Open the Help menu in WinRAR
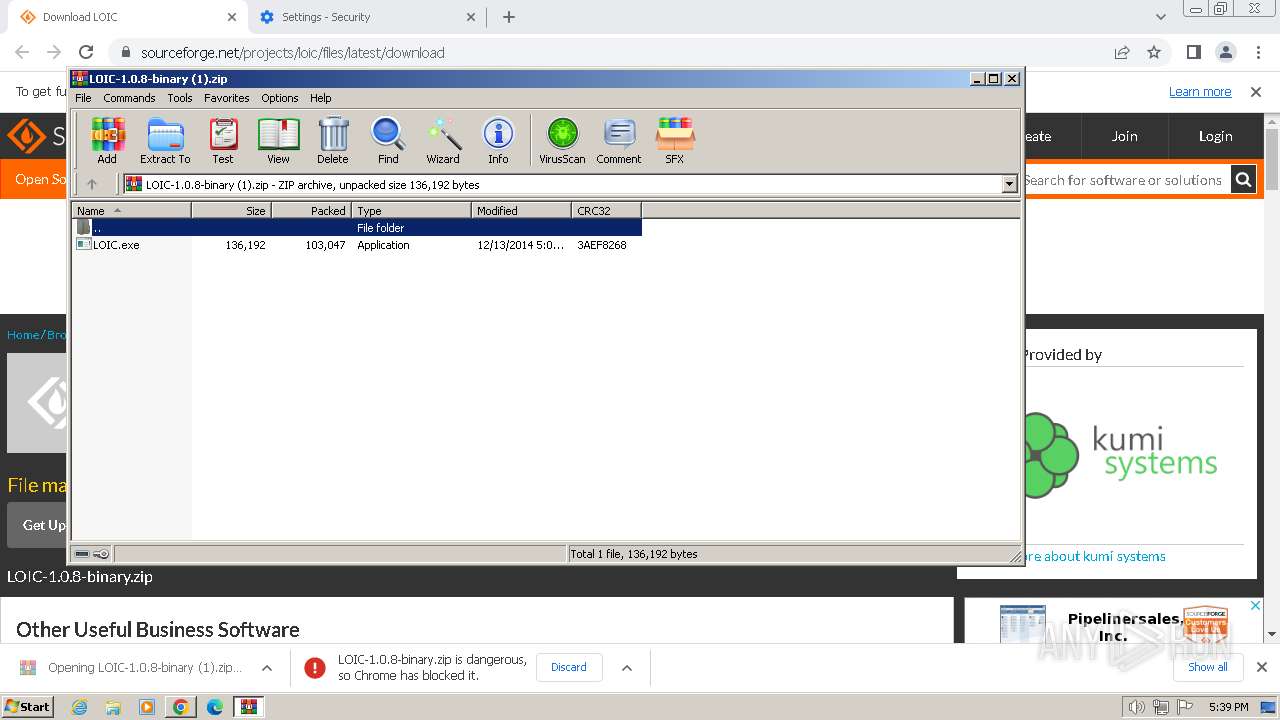This screenshot has height=720, width=1280. point(320,98)
